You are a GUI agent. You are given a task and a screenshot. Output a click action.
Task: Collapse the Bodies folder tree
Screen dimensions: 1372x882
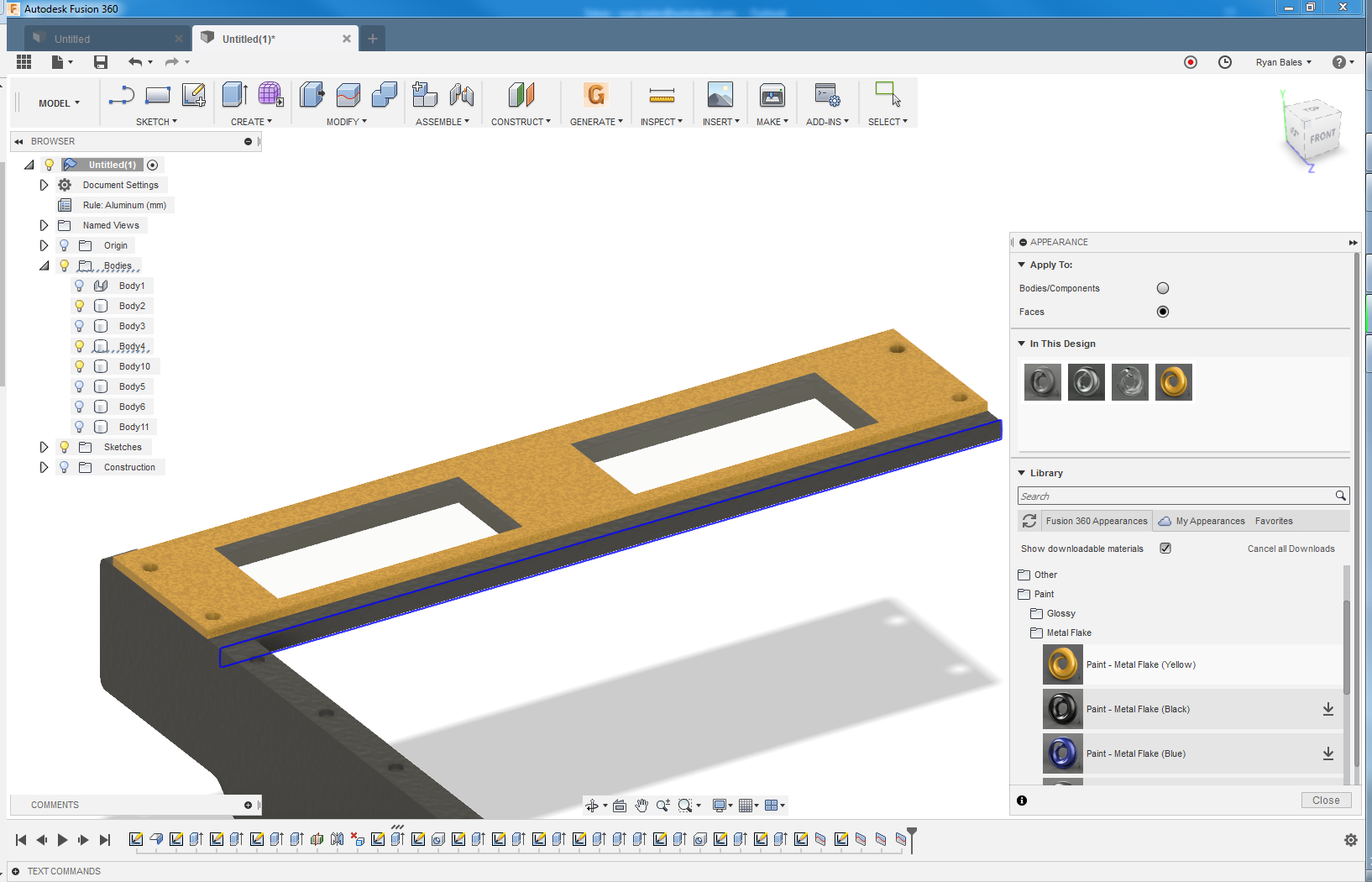coord(44,265)
